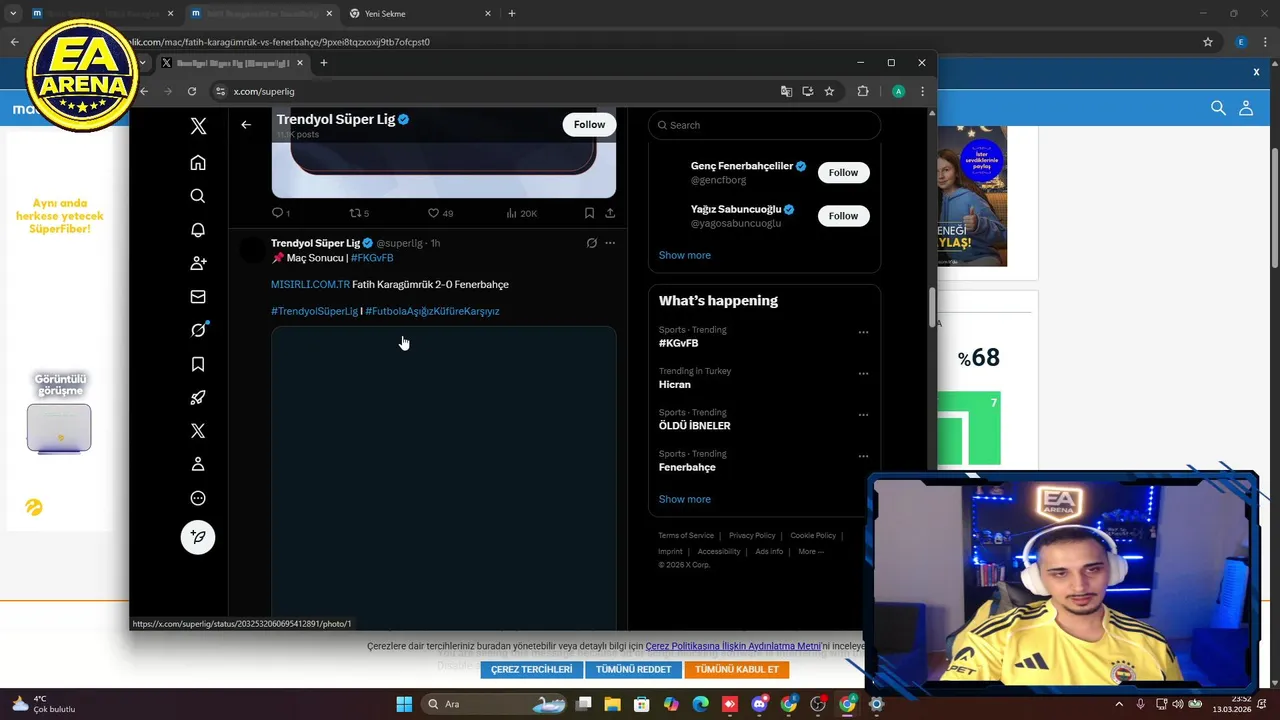Share the post with 20K views
Screen dimensions: 1280x720
point(610,213)
